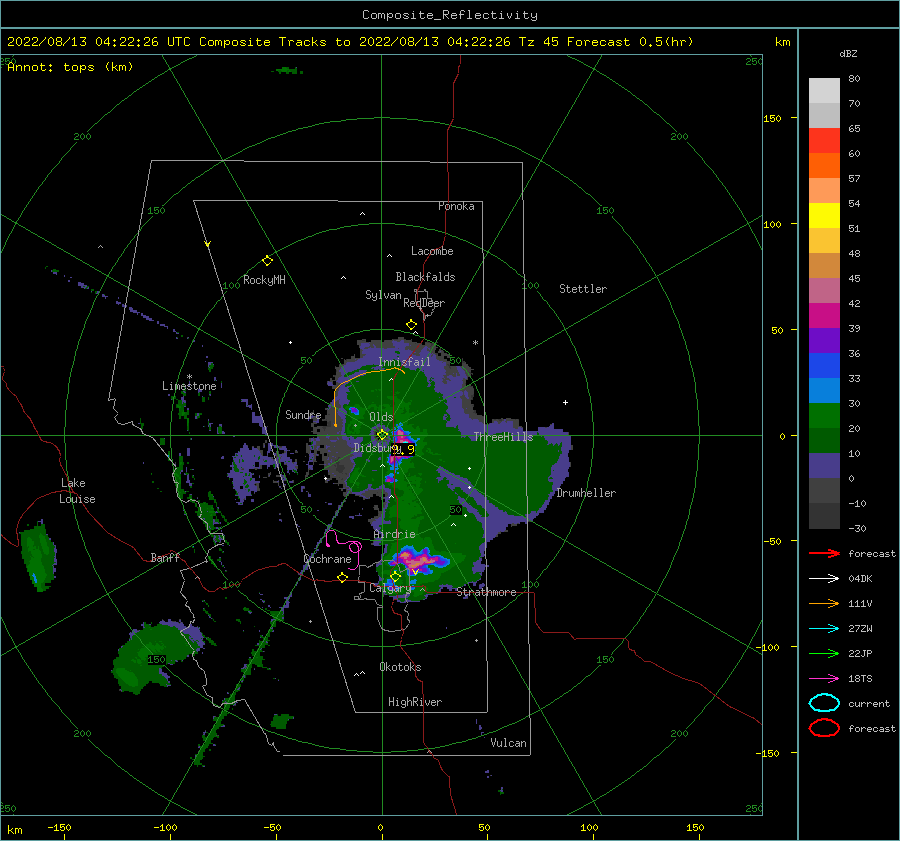
Task: Click the green 22JP arrow legend symbol
Action: coord(824,653)
